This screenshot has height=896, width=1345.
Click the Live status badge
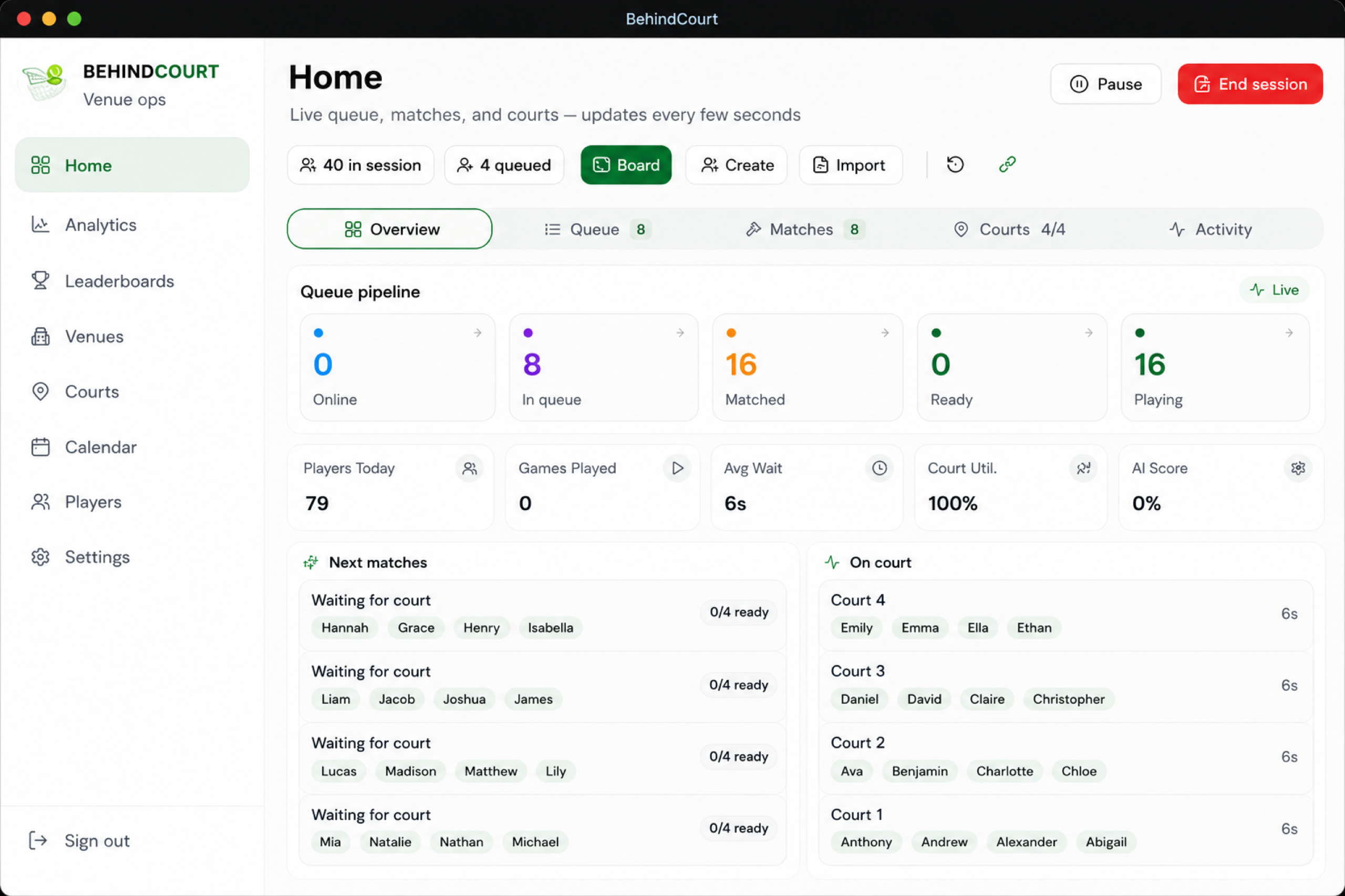tap(1274, 290)
